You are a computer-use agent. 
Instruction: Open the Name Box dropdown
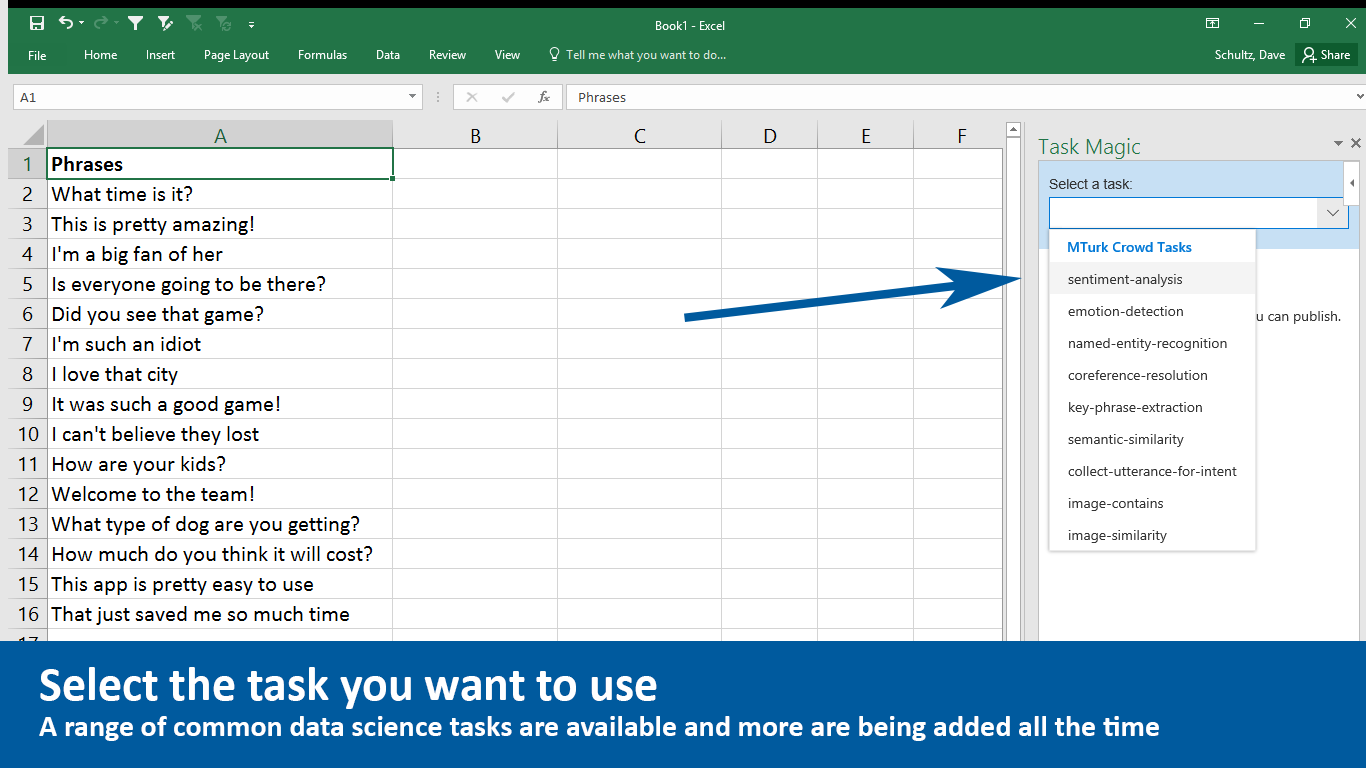point(413,97)
